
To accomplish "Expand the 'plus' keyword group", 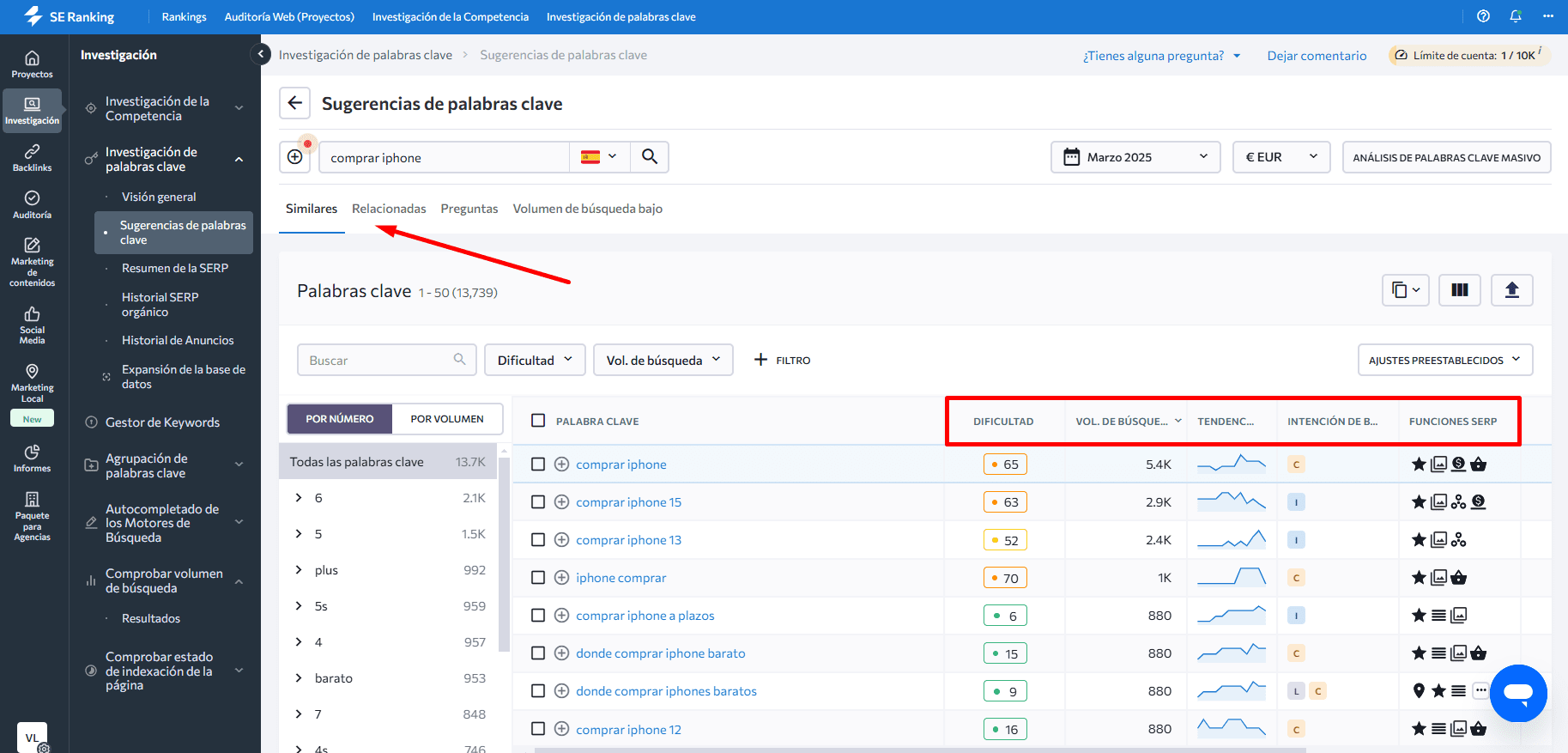I will pyautogui.click(x=299, y=570).
